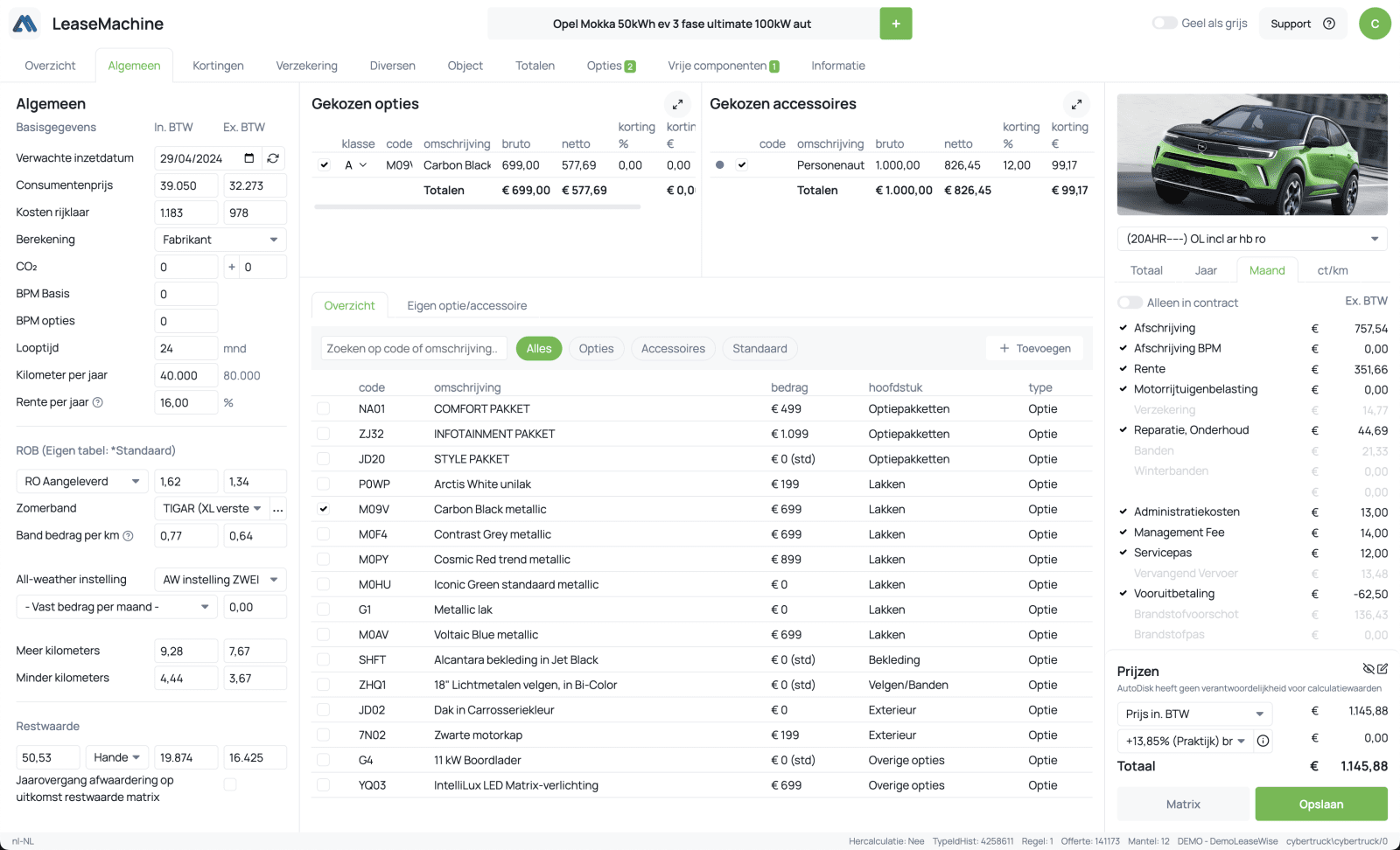Open the RO Aangeleverd dropdown
The height and width of the screenshot is (850, 1400).
tap(82, 482)
